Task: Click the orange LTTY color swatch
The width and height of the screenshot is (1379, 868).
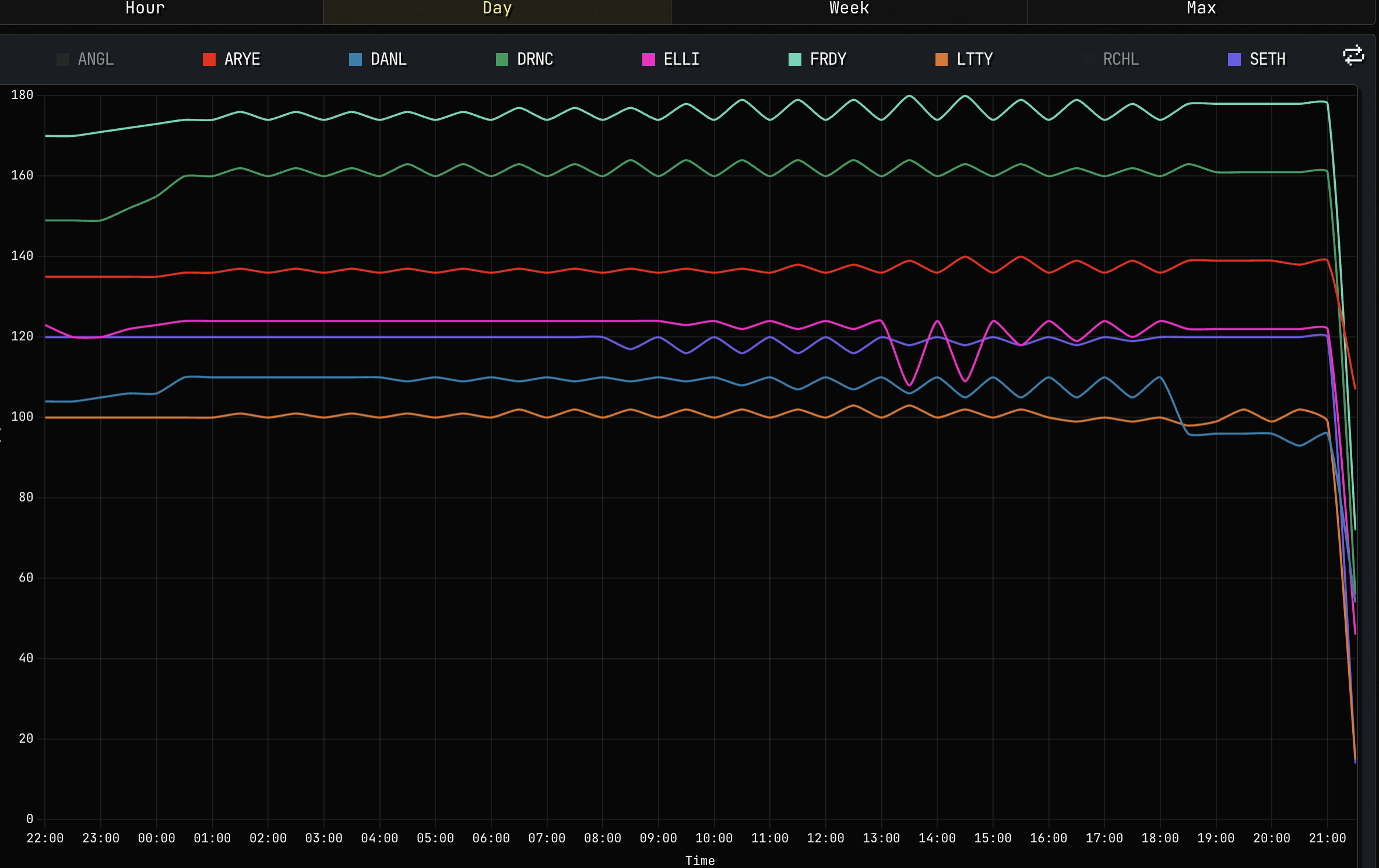Action: (941, 59)
